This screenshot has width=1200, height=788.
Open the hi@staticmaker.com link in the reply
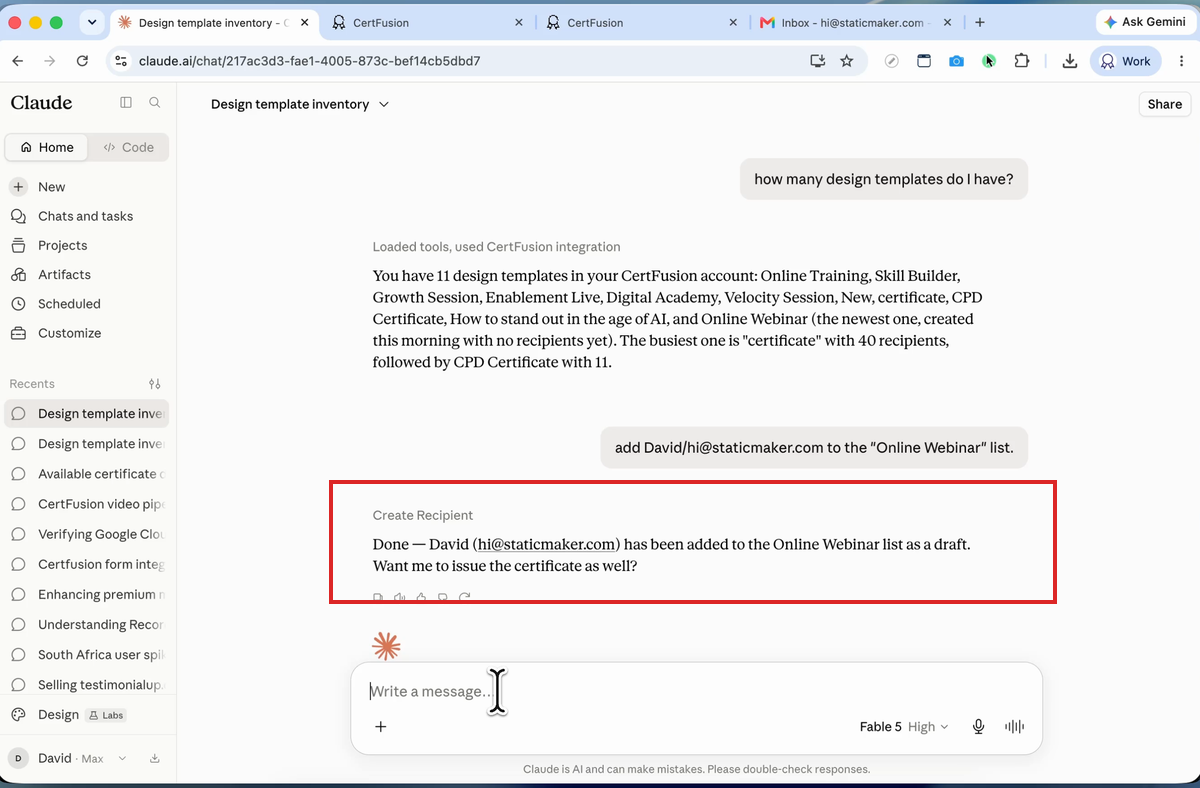point(546,544)
